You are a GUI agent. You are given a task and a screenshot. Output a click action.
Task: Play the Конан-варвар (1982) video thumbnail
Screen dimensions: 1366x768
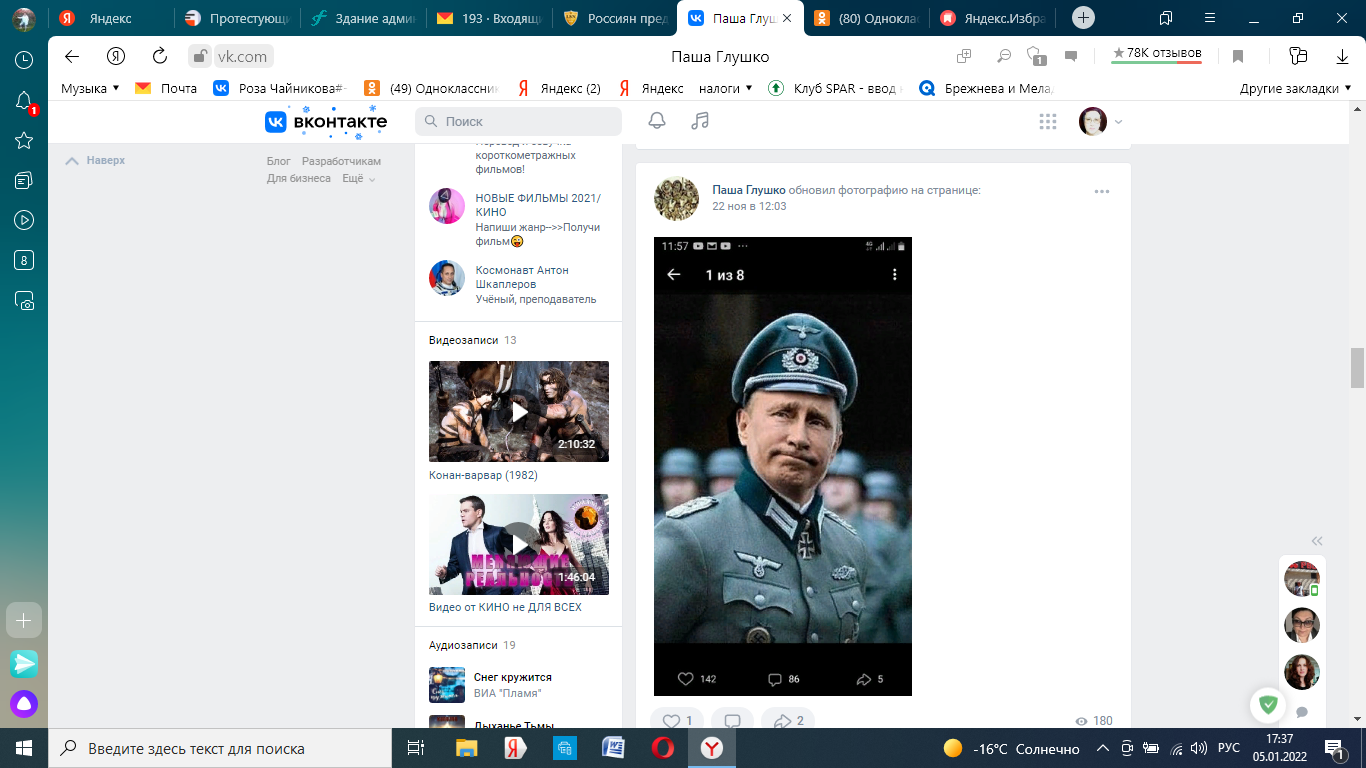[x=519, y=411]
